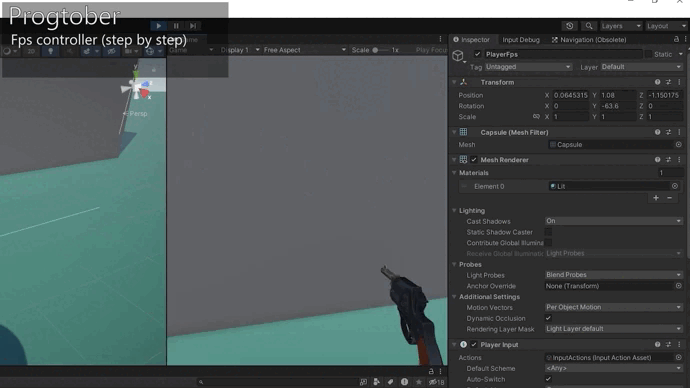
Task: Add a material element with plus
Action: [656, 198]
